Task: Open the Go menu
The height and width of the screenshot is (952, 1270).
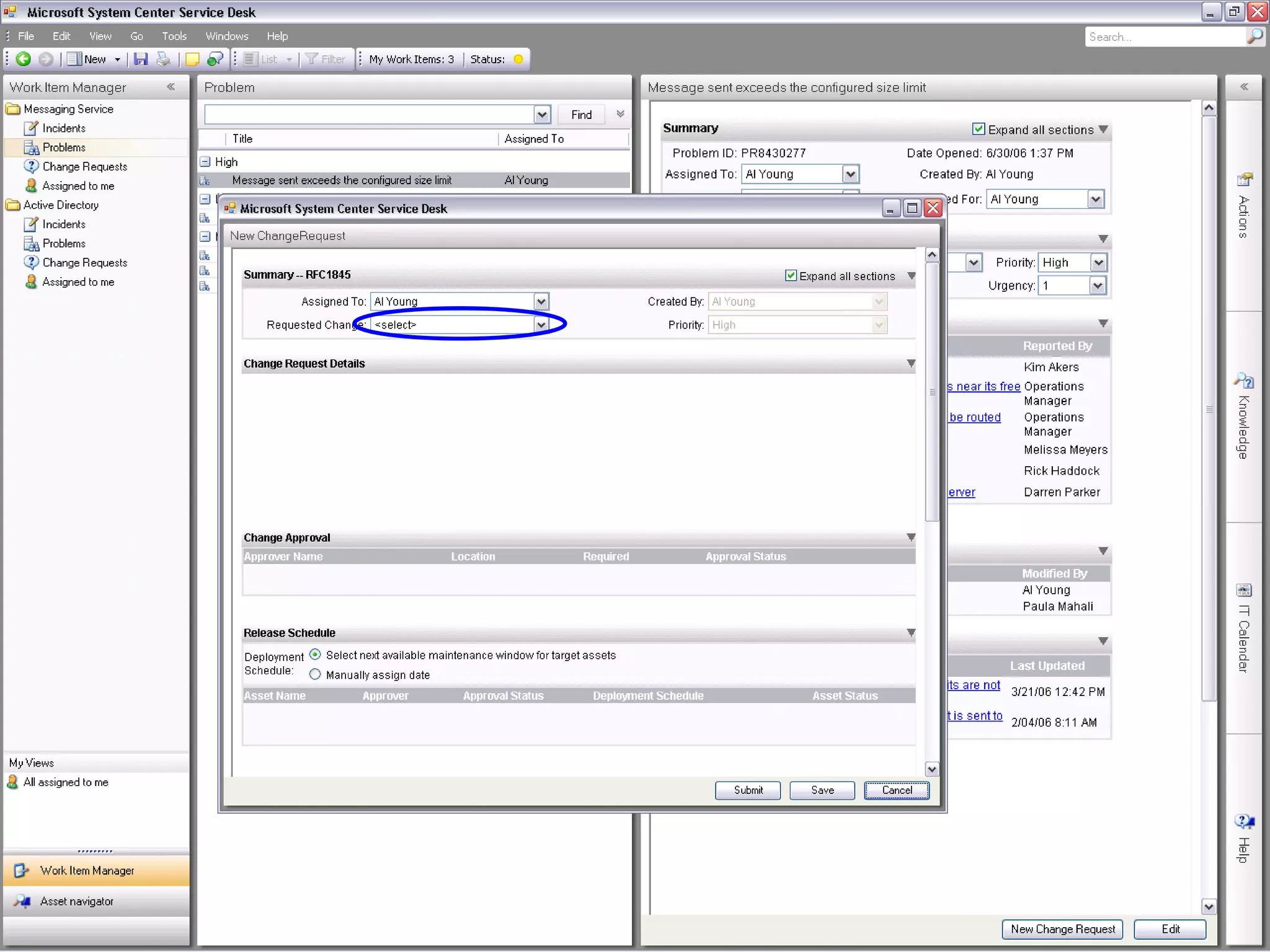Action: point(136,36)
